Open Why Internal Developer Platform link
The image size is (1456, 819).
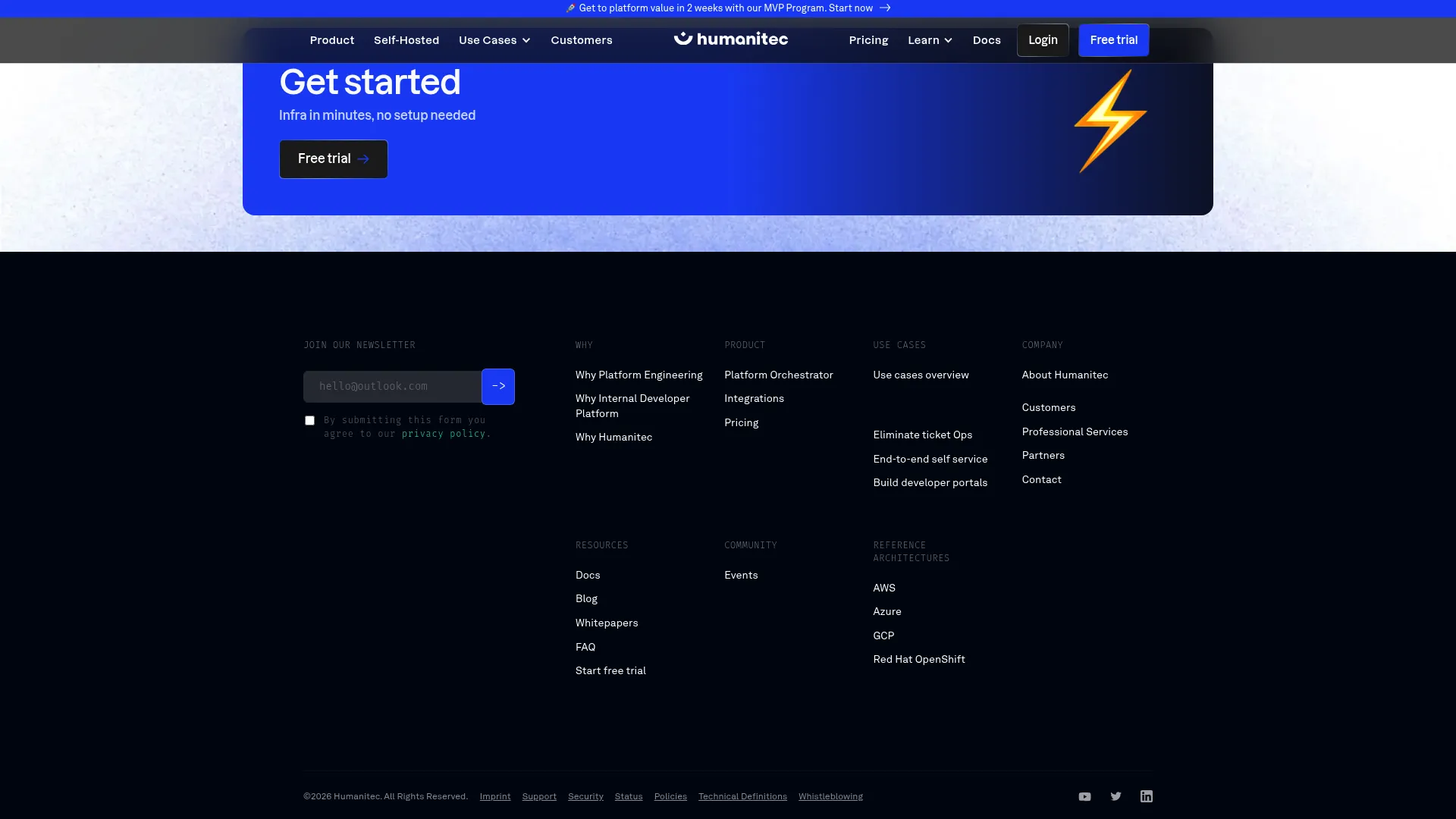[632, 406]
